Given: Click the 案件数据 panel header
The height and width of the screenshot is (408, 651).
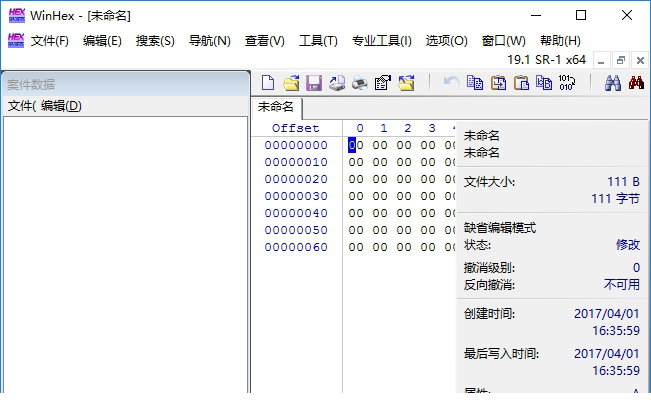Looking at the screenshot, I should [x=125, y=84].
